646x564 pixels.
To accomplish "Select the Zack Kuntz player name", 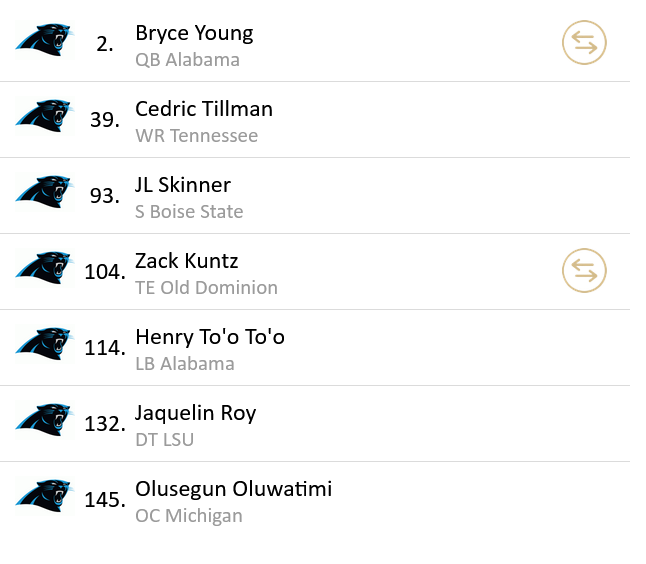I will click(x=187, y=261).
